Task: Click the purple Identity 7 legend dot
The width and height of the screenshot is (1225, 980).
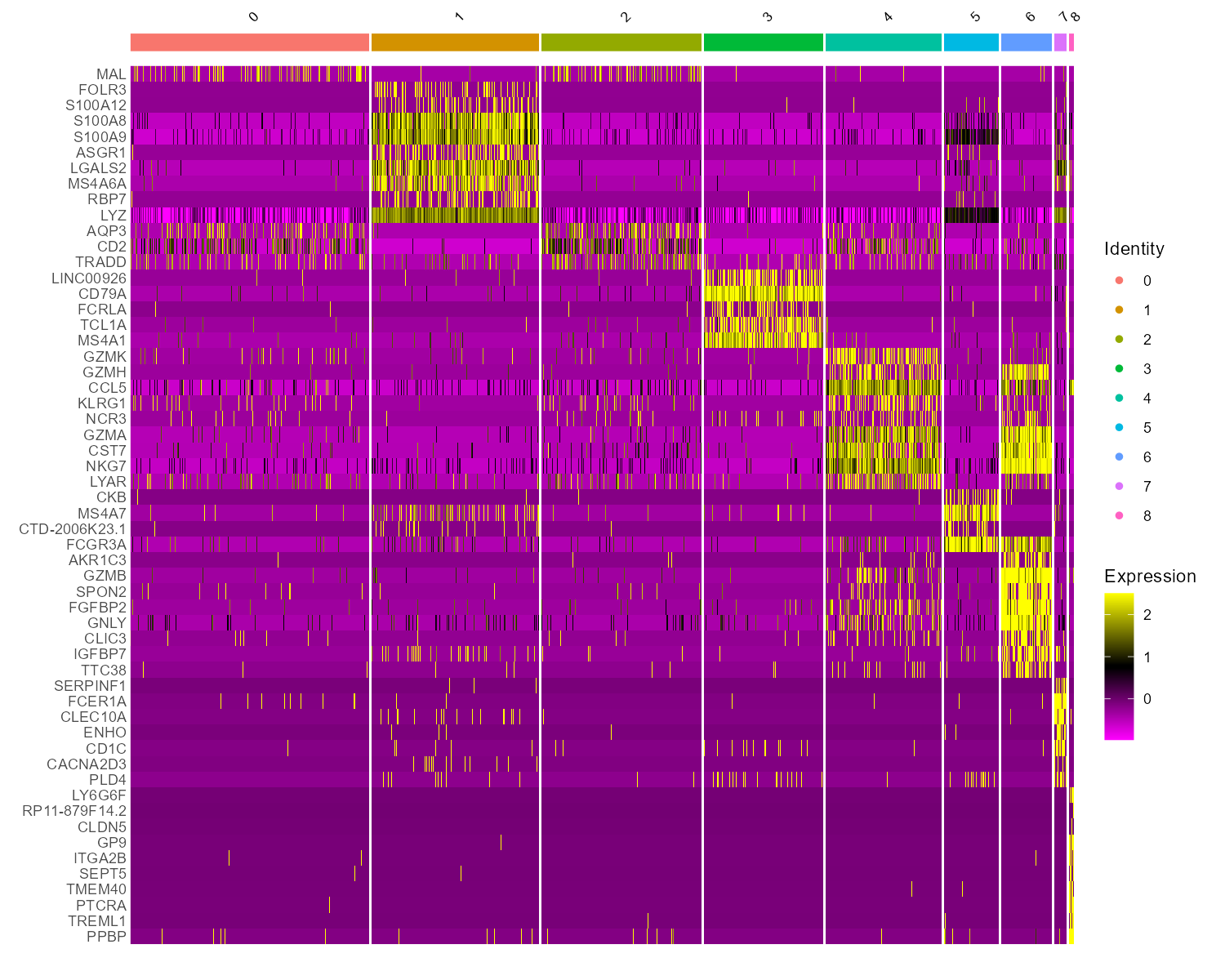Action: point(1119,487)
